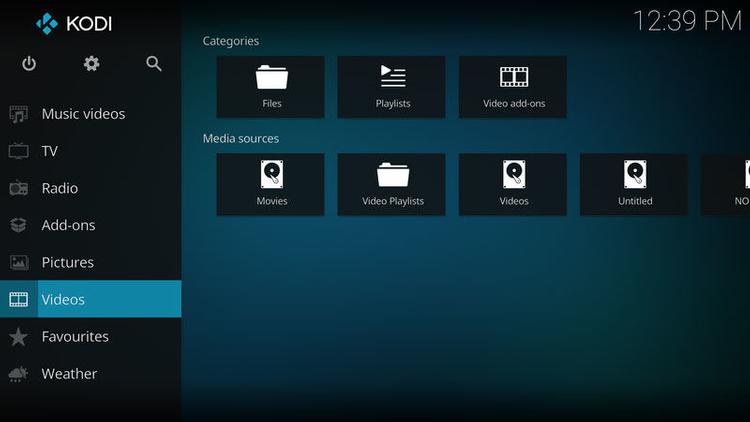Viewport: 750px width, 422px height.
Task: Open the Video Playlists folder tile
Action: (x=392, y=184)
